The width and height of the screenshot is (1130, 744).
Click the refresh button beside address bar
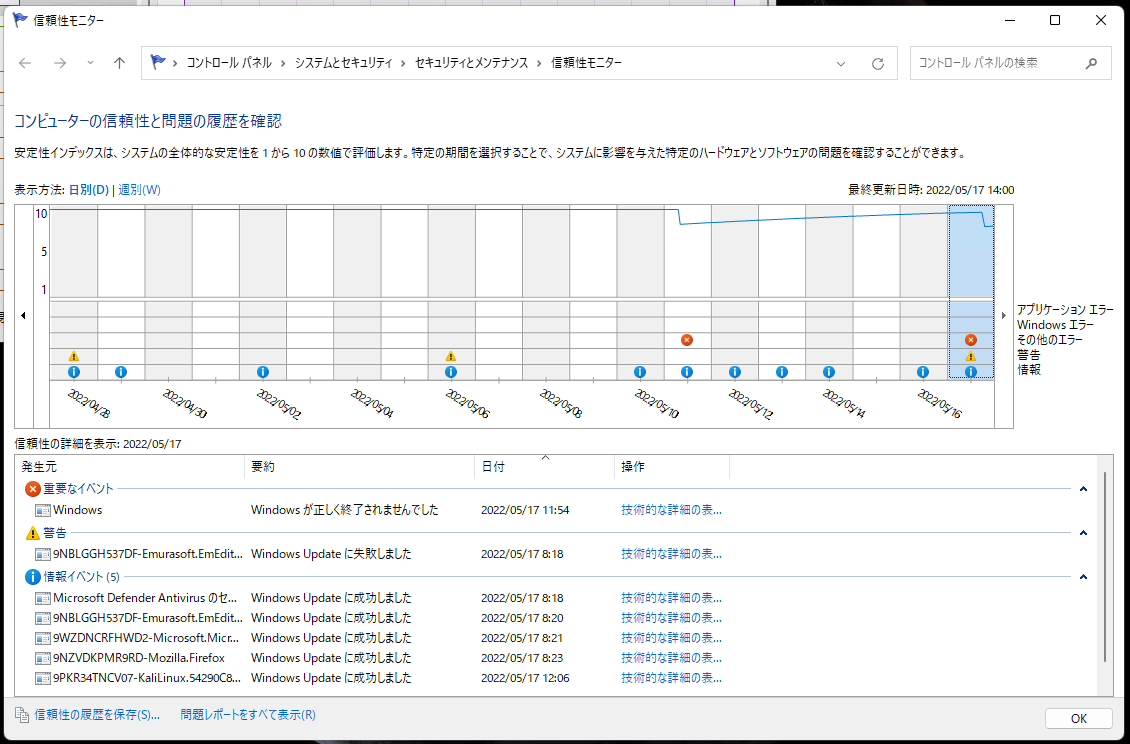tap(878, 63)
